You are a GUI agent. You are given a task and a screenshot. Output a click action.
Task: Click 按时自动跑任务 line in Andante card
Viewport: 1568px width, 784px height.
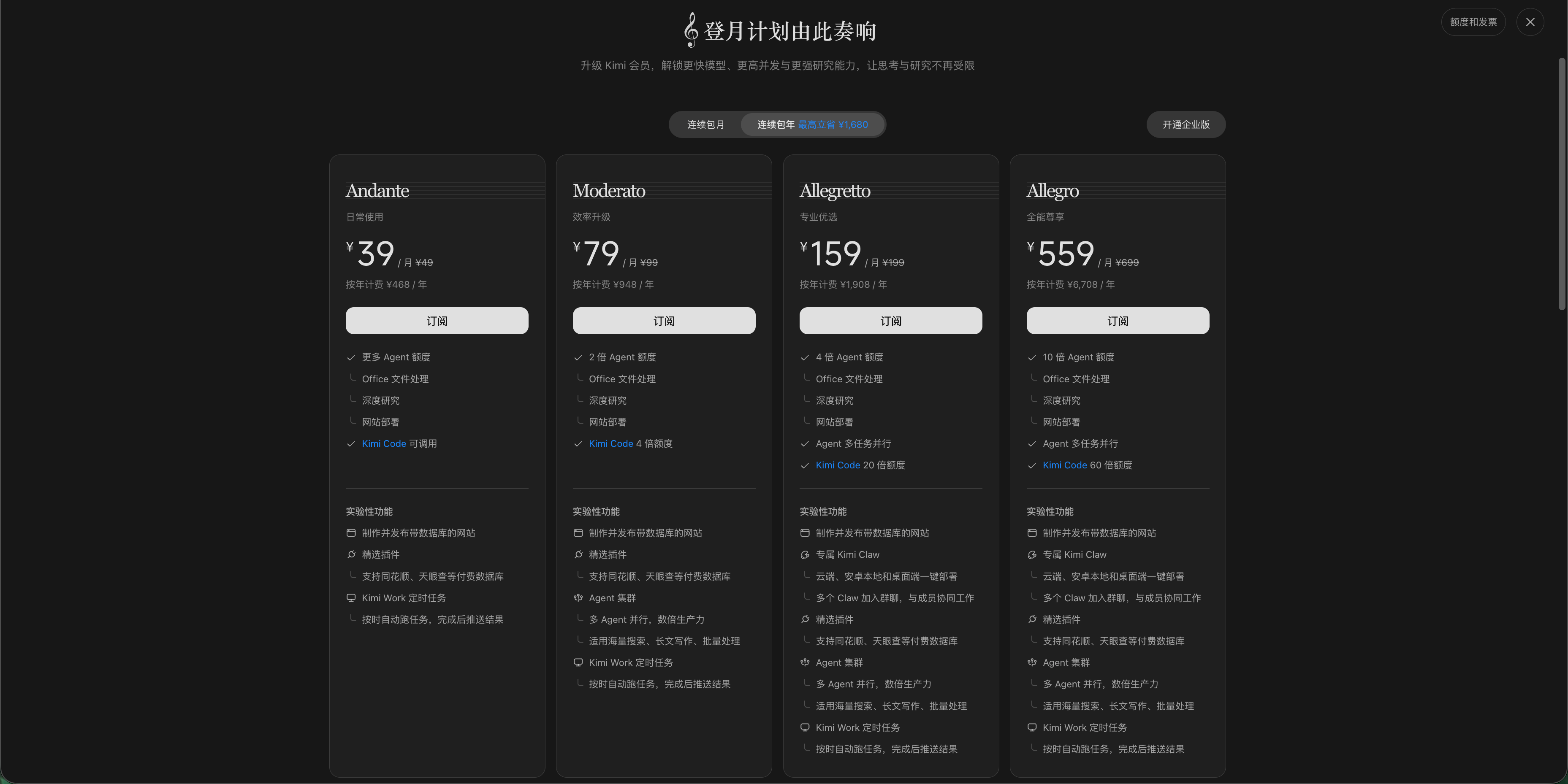click(433, 619)
